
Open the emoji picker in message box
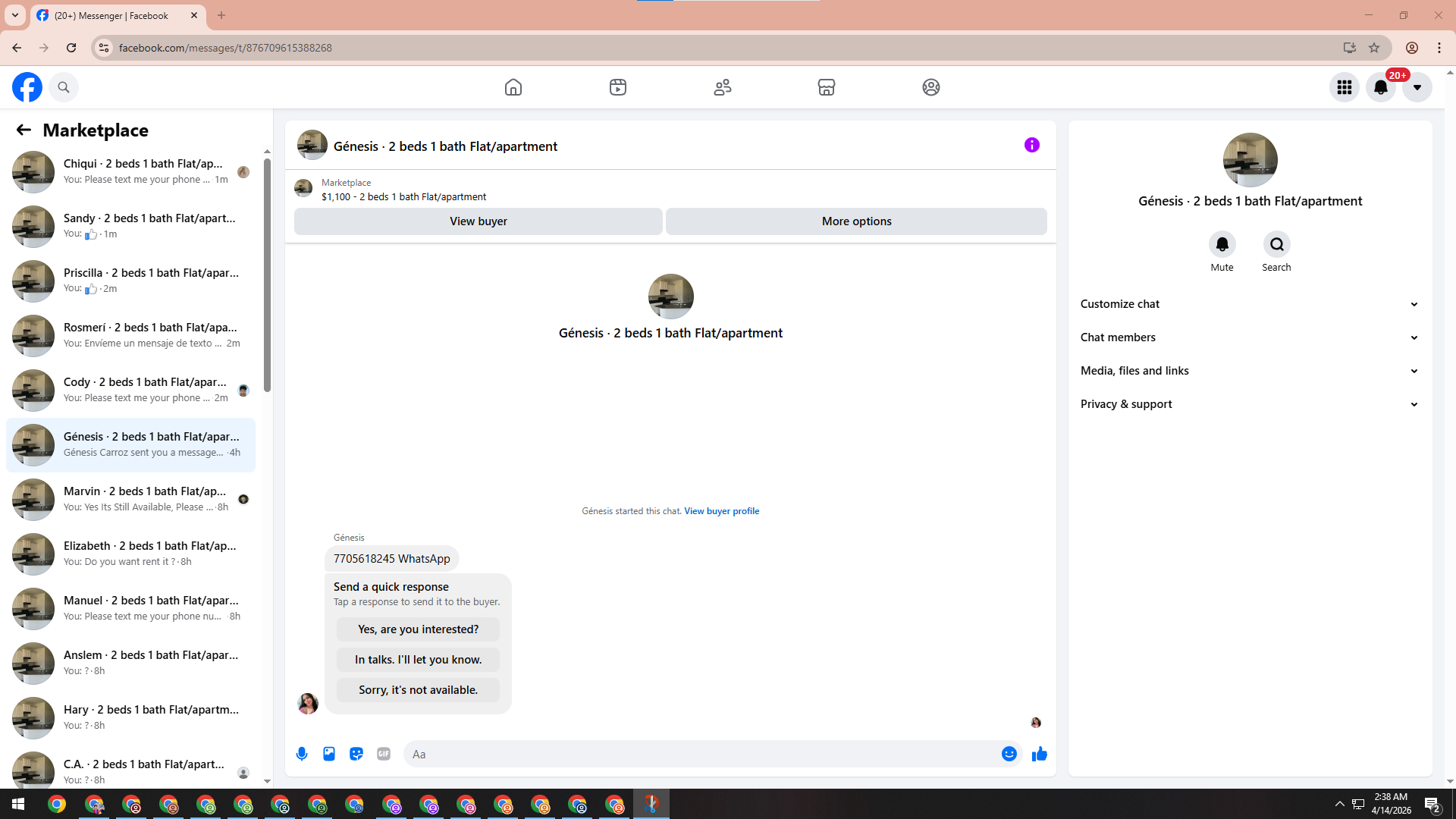click(x=1009, y=754)
